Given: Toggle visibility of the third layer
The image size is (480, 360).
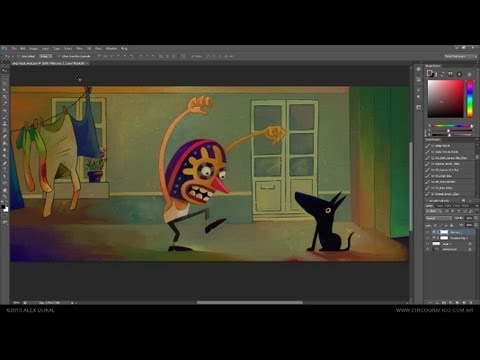Looking at the screenshot, I should coord(428,244).
